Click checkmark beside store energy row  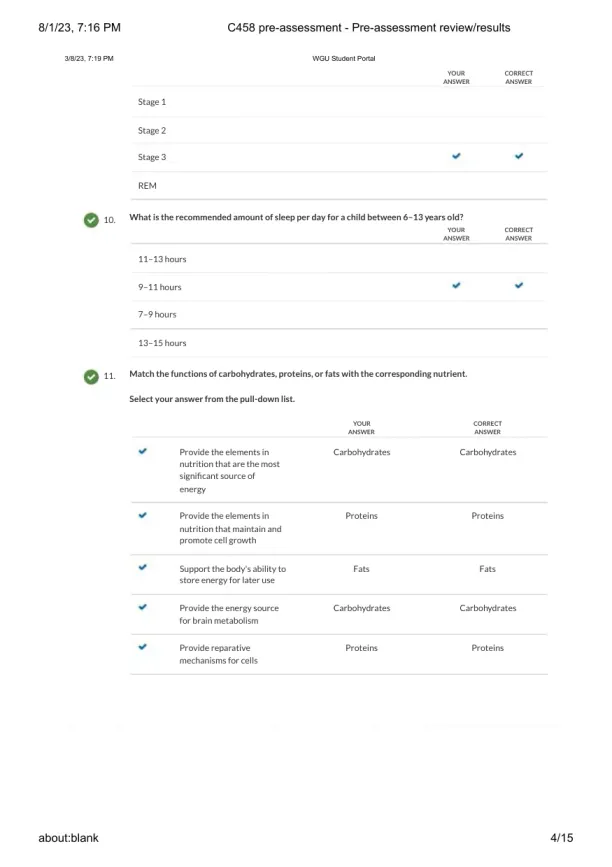pyautogui.click(x=143, y=567)
